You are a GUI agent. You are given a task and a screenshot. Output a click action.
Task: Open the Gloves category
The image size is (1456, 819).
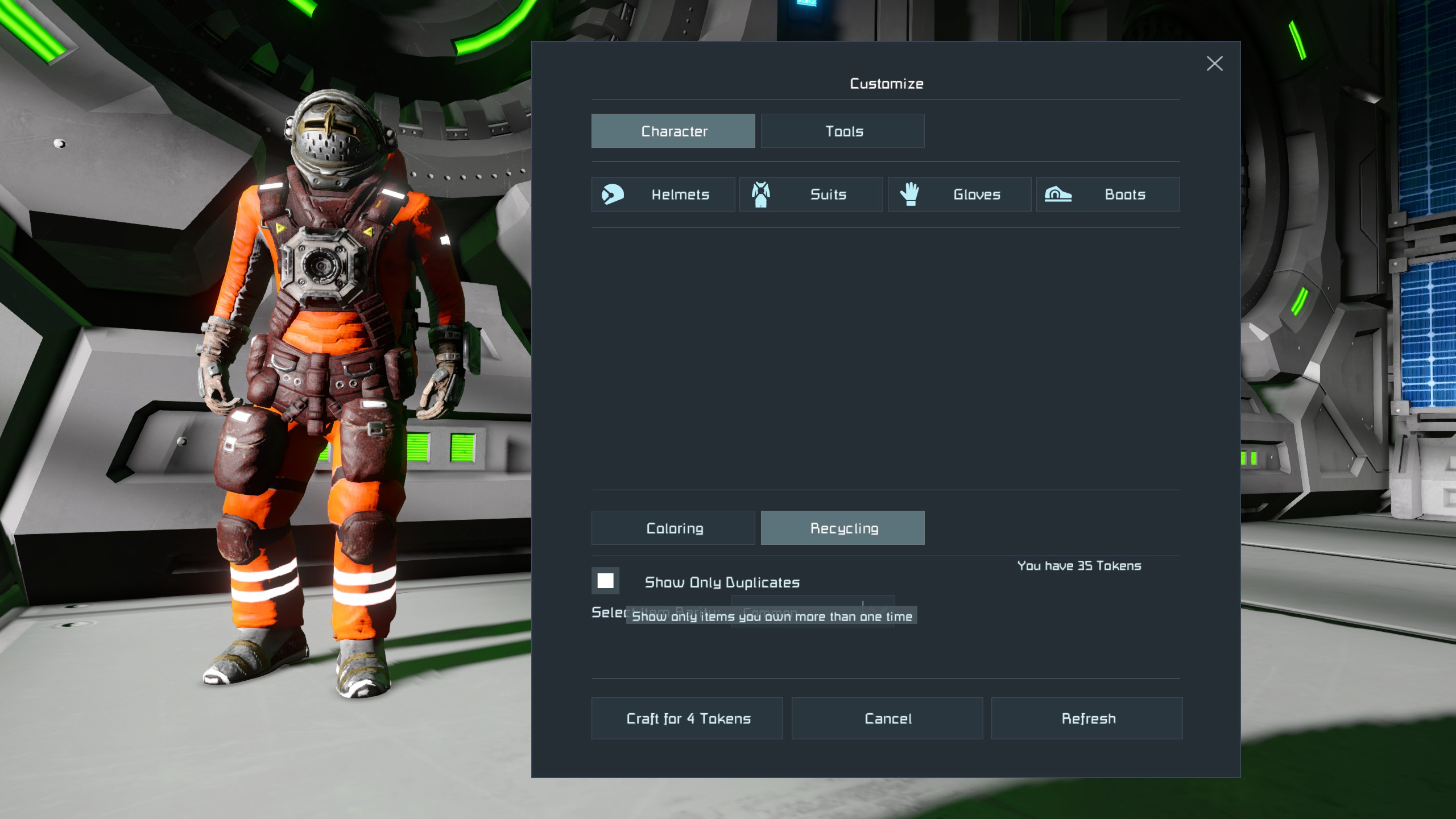coord(976,195)
